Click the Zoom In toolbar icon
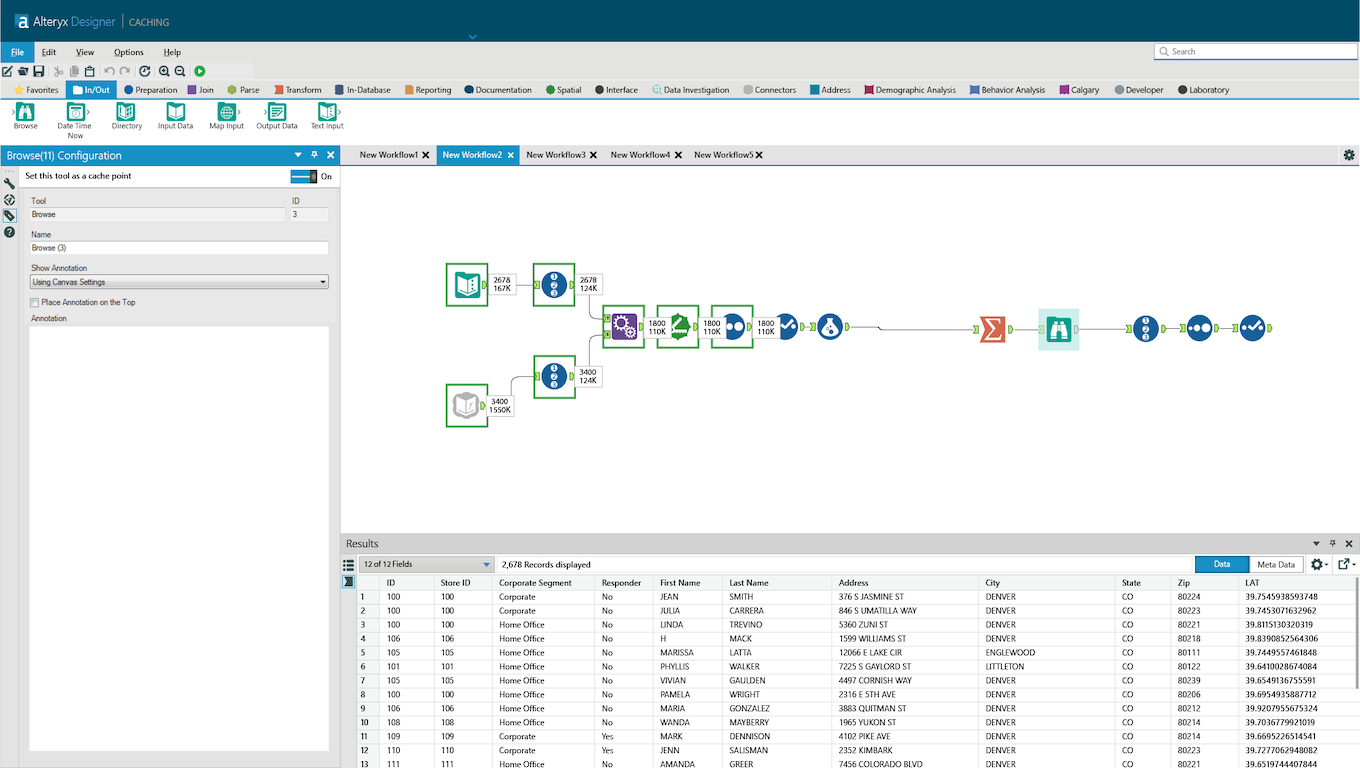The image size is (1360, 768). click(x=164, y=71)
